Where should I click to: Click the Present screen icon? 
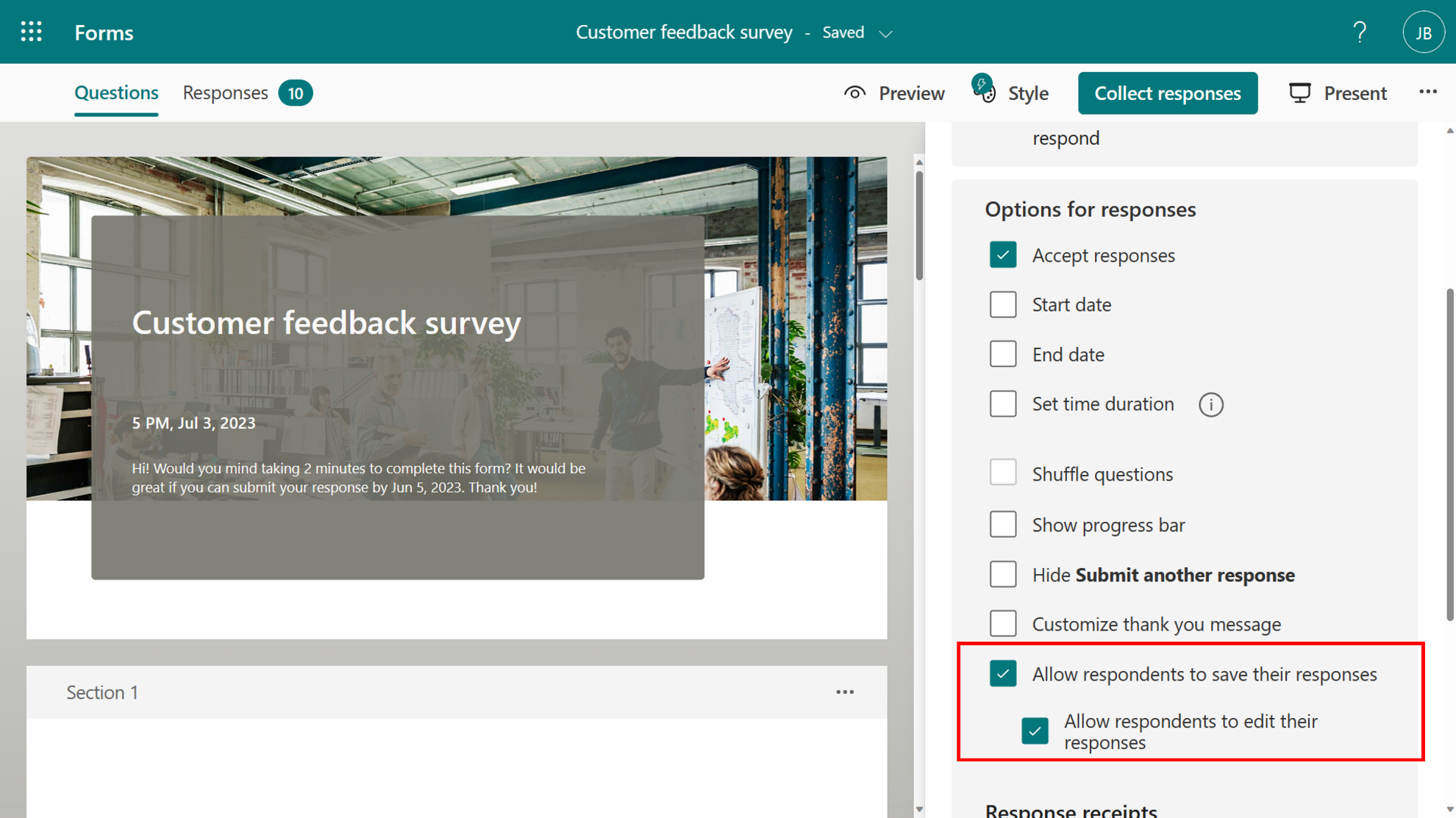coord(1299,93)
